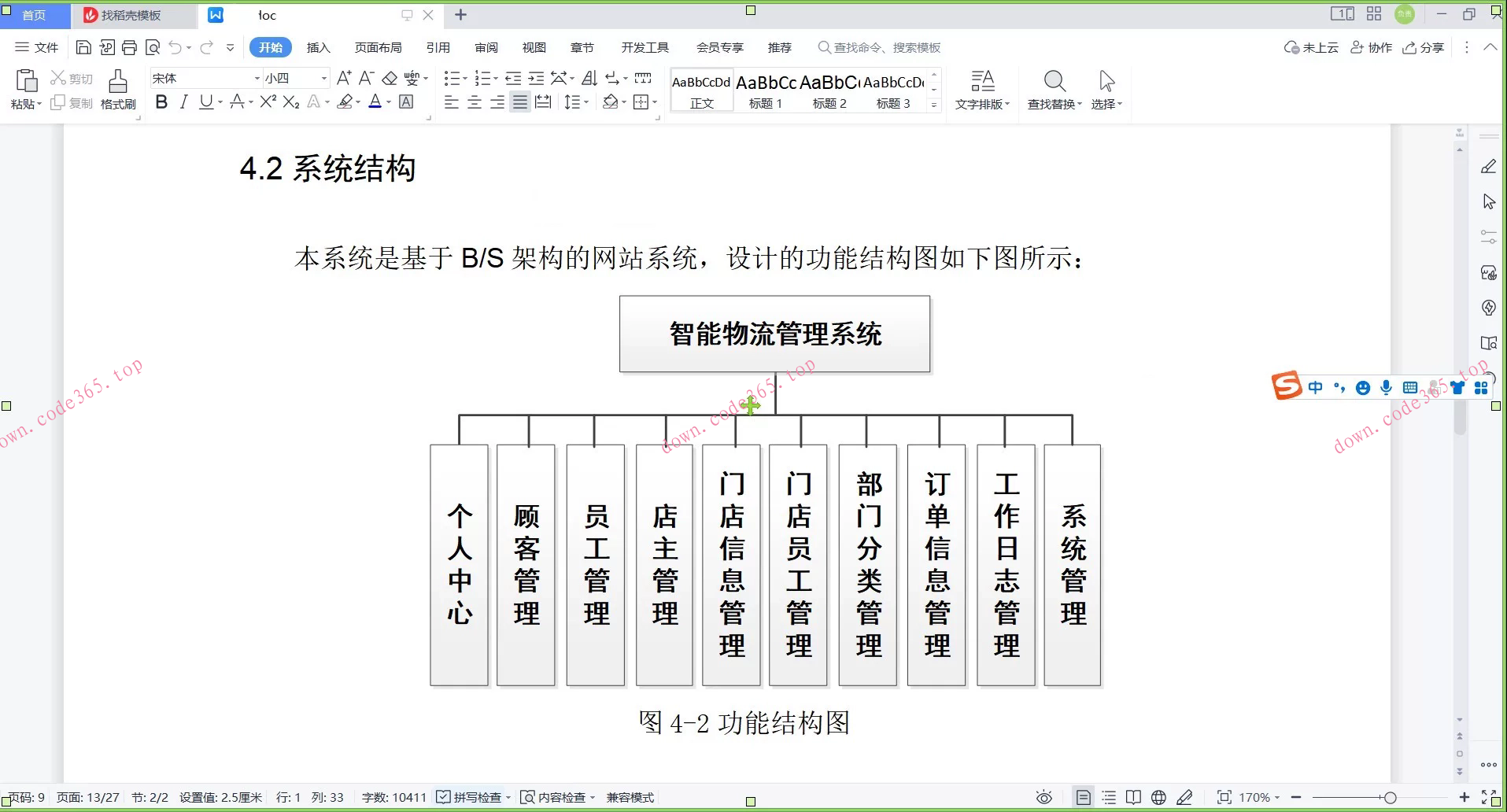Screen dimensions: 1507x812
Task: Click the 分享 share button
Action: click(1424, 47)
